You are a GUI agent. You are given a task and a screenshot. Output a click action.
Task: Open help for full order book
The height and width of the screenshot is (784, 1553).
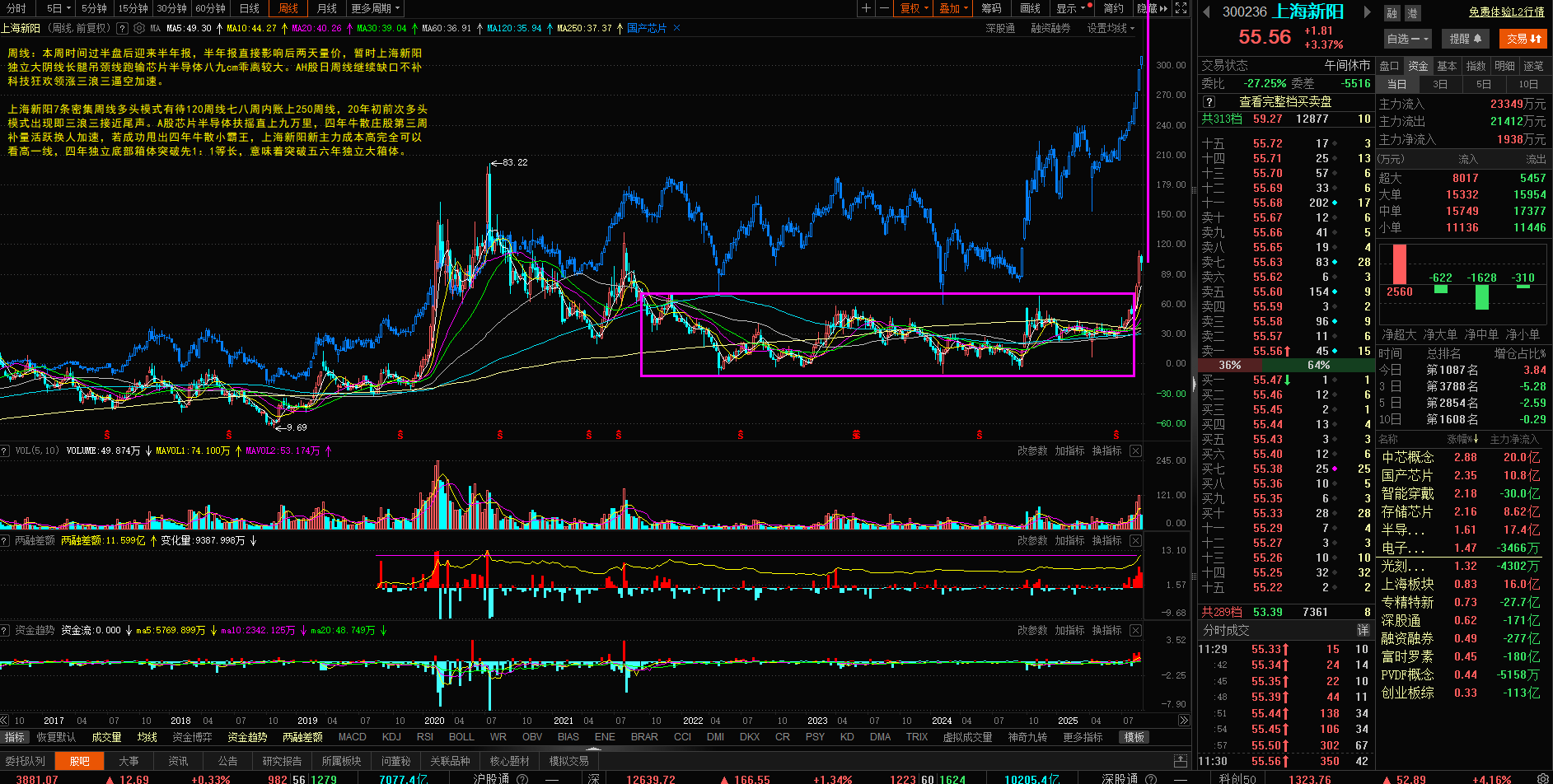[1209, 102]
